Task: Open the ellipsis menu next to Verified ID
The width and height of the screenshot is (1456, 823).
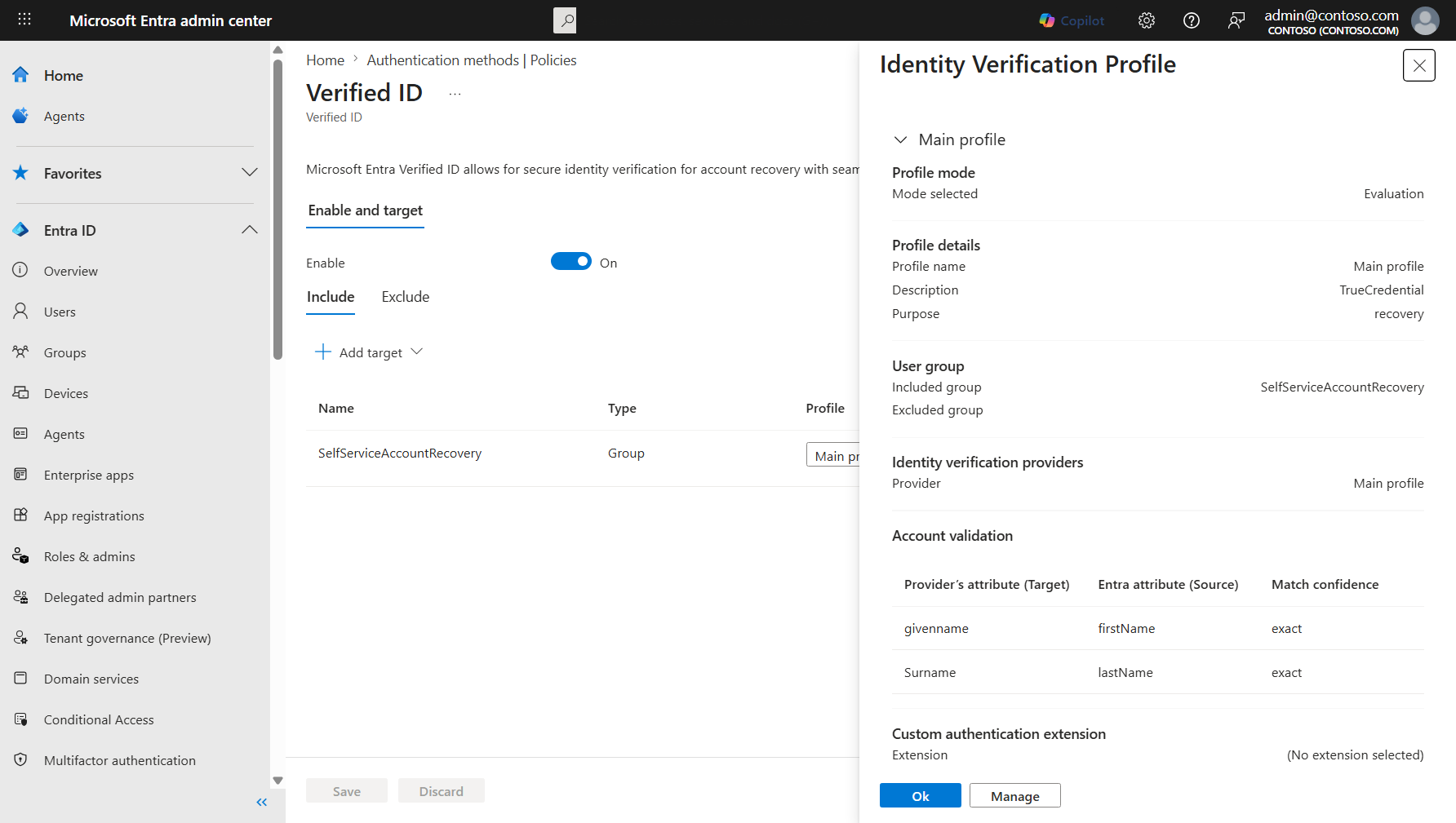Action: (x=455, y=95)
